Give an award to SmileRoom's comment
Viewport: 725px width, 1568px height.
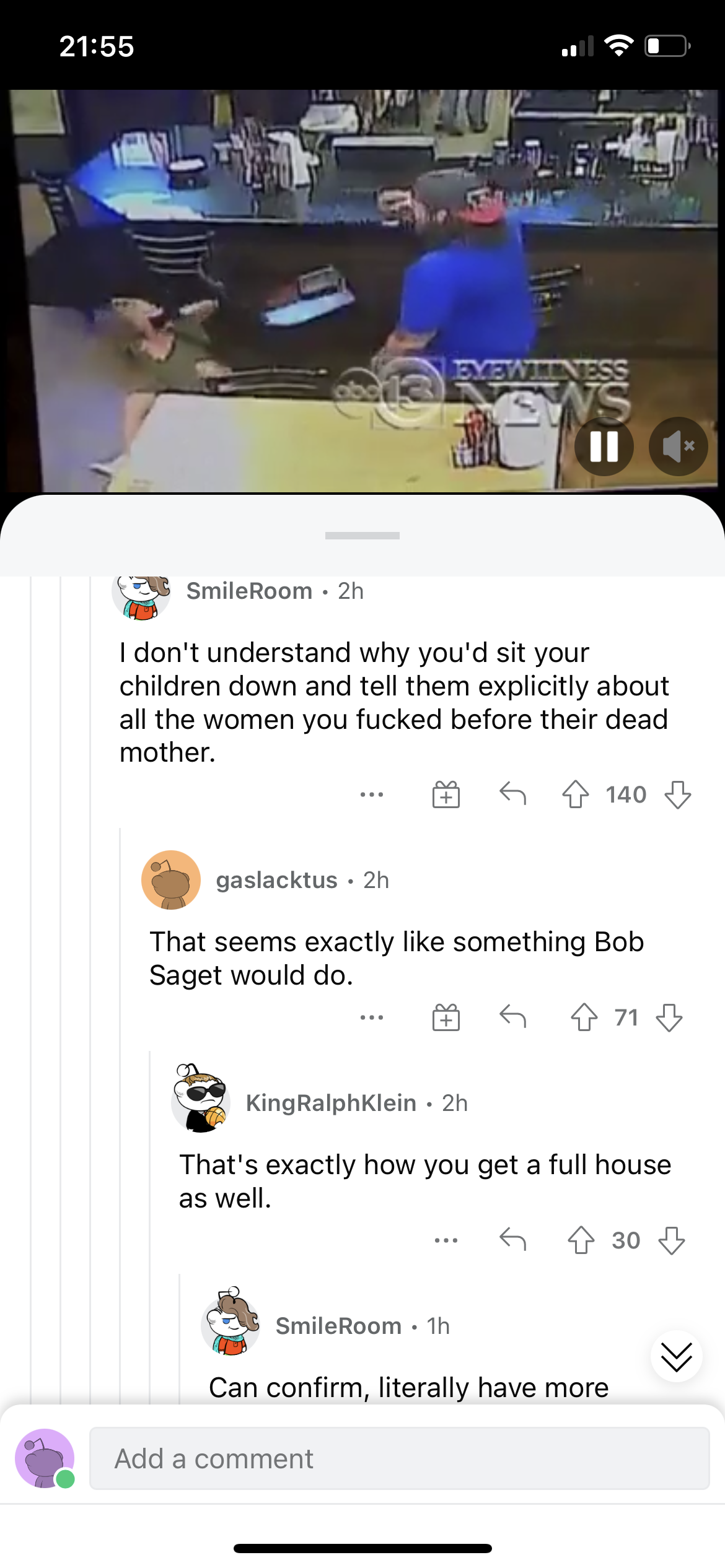coord(446,795)
